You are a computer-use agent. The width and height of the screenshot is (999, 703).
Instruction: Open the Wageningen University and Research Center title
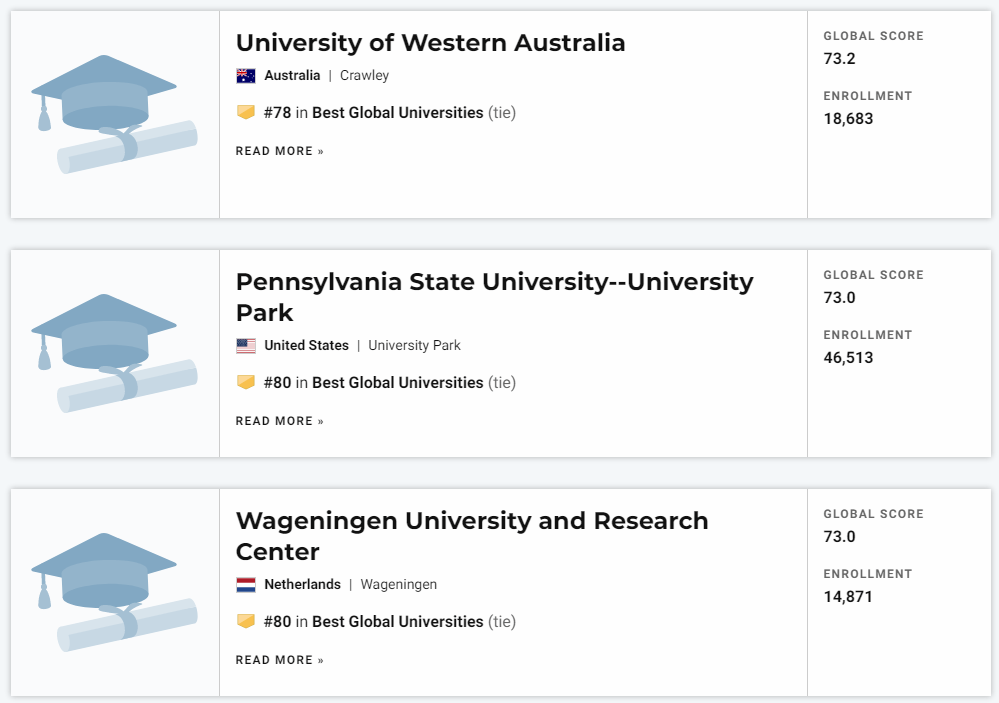472,536
